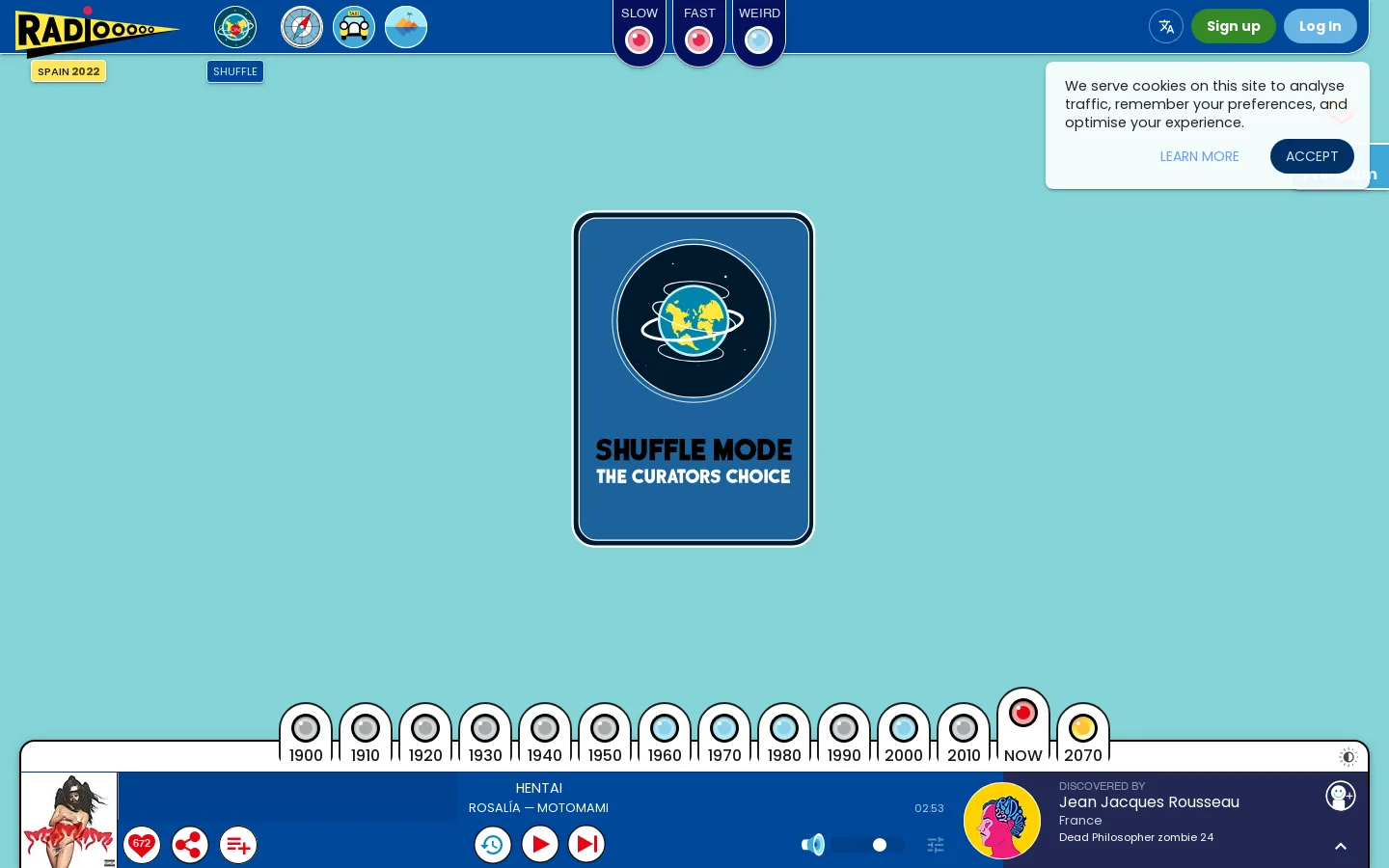Click the Sign up button

pyautogui.click(x=1234, y=26)
